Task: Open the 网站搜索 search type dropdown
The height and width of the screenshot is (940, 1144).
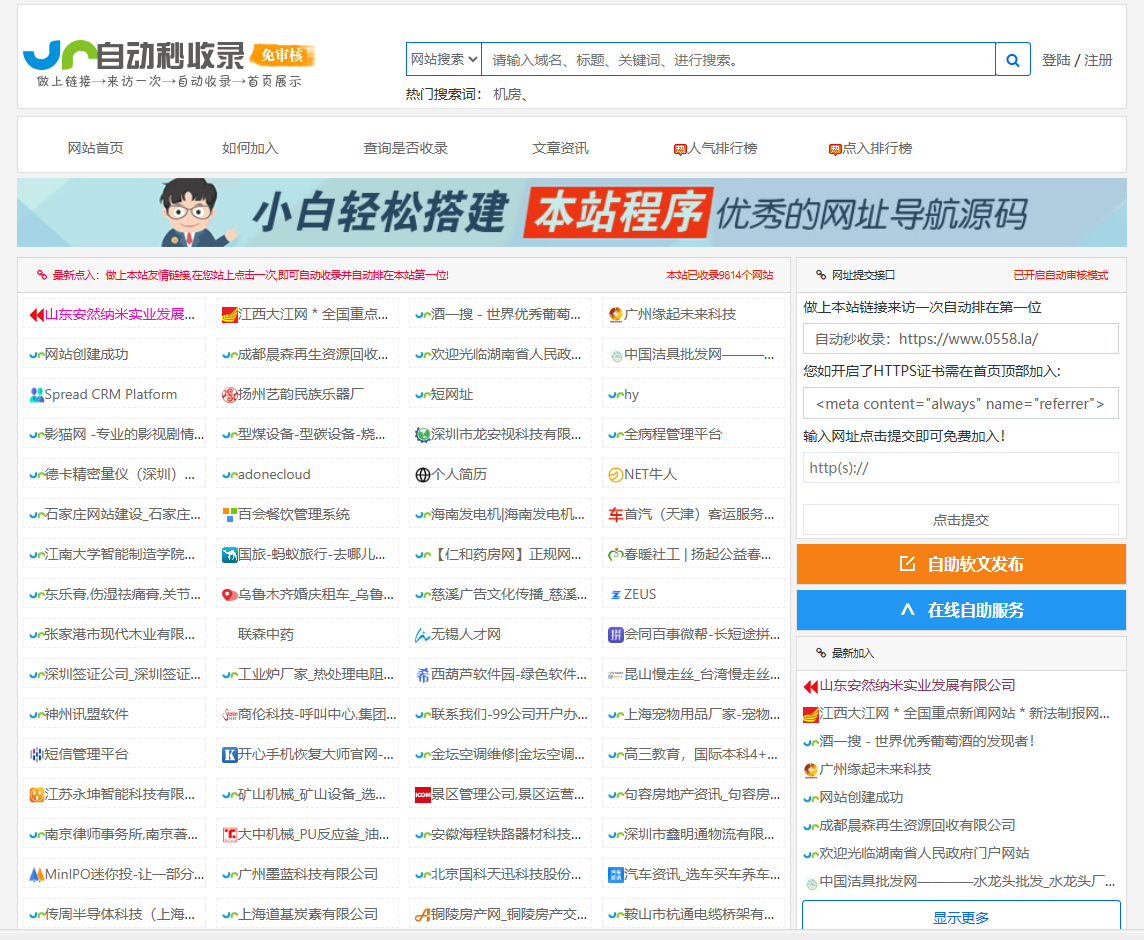Action: pos(444,59)
